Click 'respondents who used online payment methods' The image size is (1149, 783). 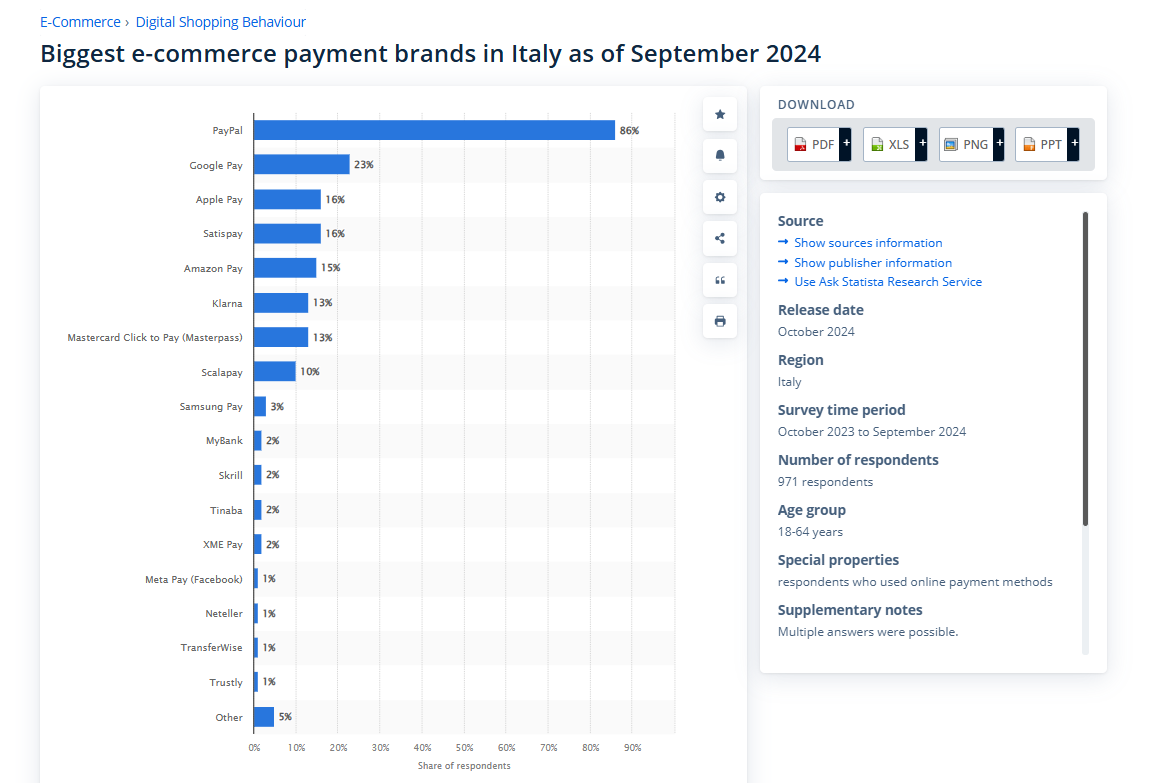[915, 582]
